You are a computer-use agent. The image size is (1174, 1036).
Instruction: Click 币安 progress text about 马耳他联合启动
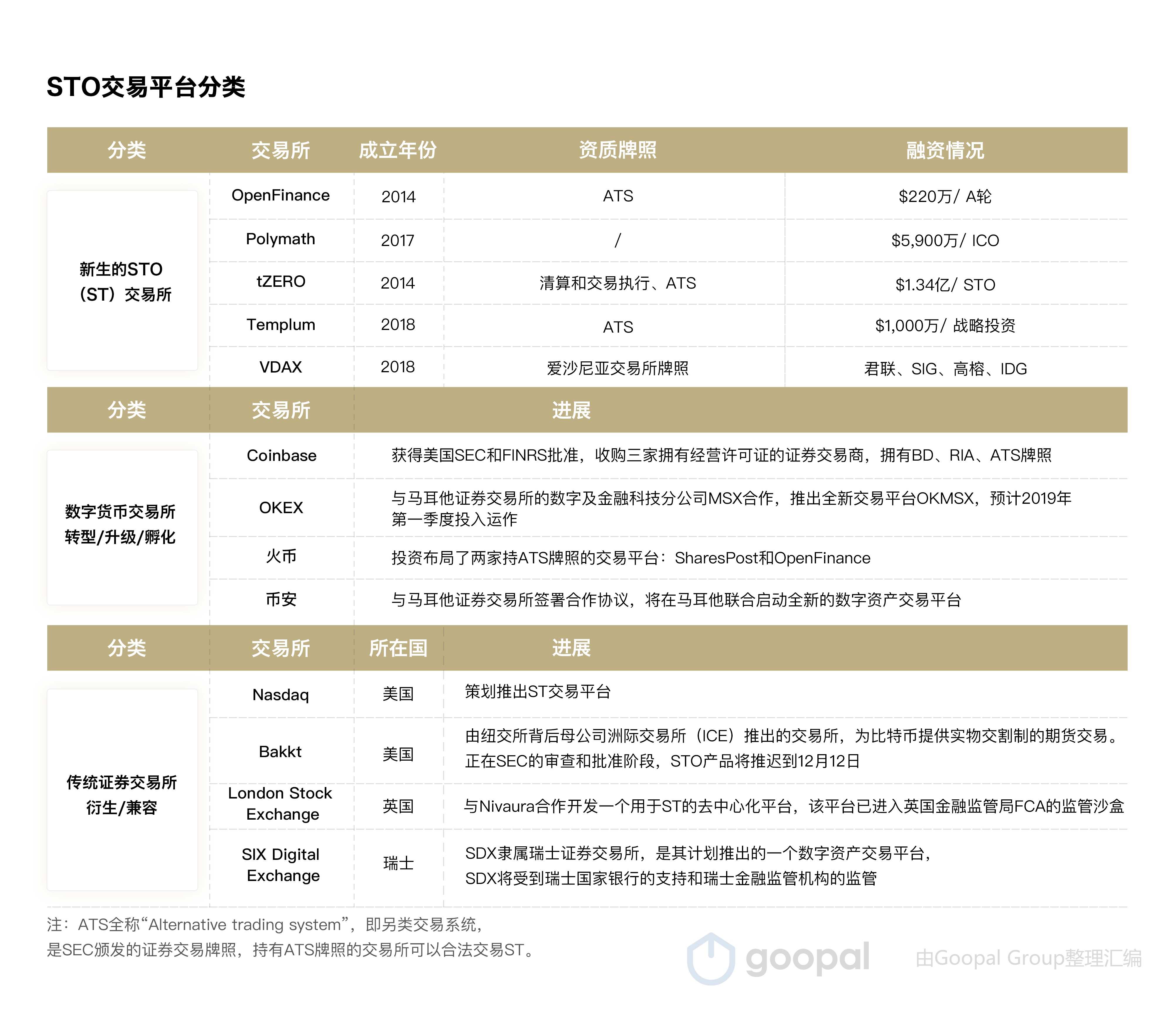point(676,600)
